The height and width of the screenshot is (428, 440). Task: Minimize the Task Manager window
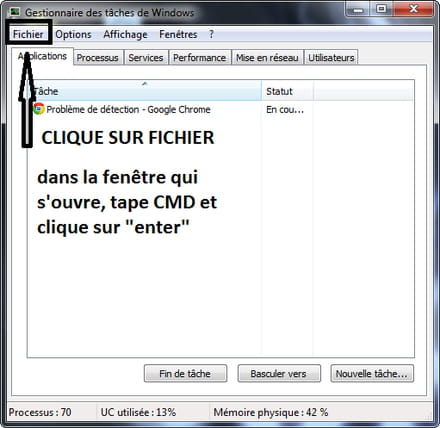[x=358, y=9]
